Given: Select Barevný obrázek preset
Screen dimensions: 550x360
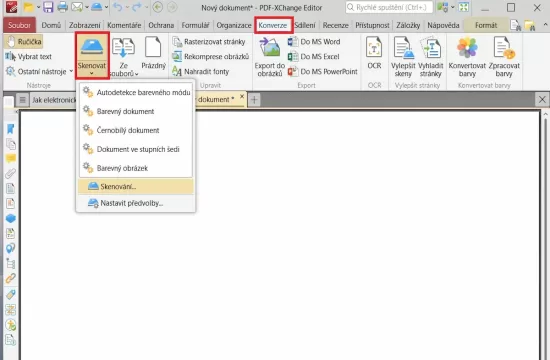Looking at the screenshot, I should [136, 168].
